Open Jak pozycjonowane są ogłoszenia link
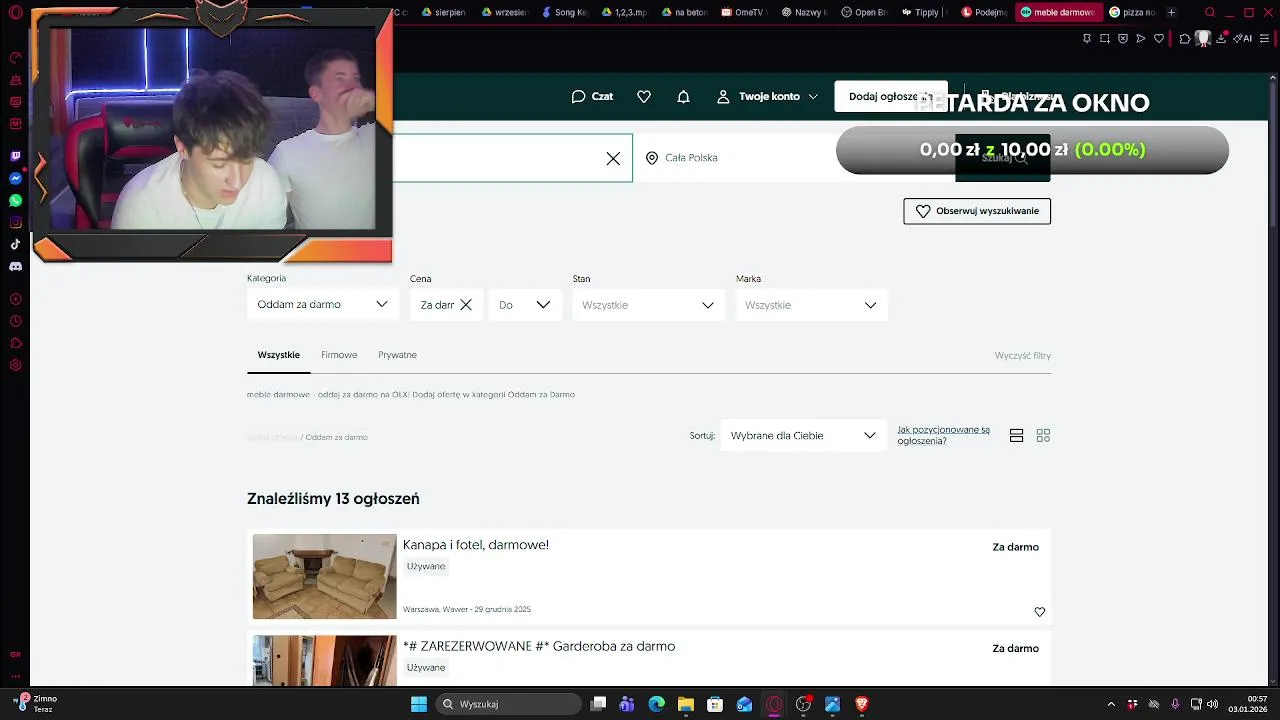This screenshot has height=720, width=1280. pos(943,435)
